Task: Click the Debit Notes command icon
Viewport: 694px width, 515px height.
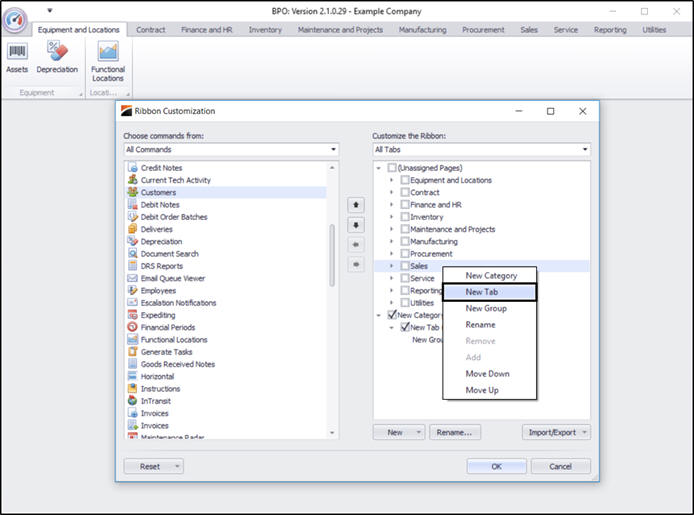Action: (132, 204)
